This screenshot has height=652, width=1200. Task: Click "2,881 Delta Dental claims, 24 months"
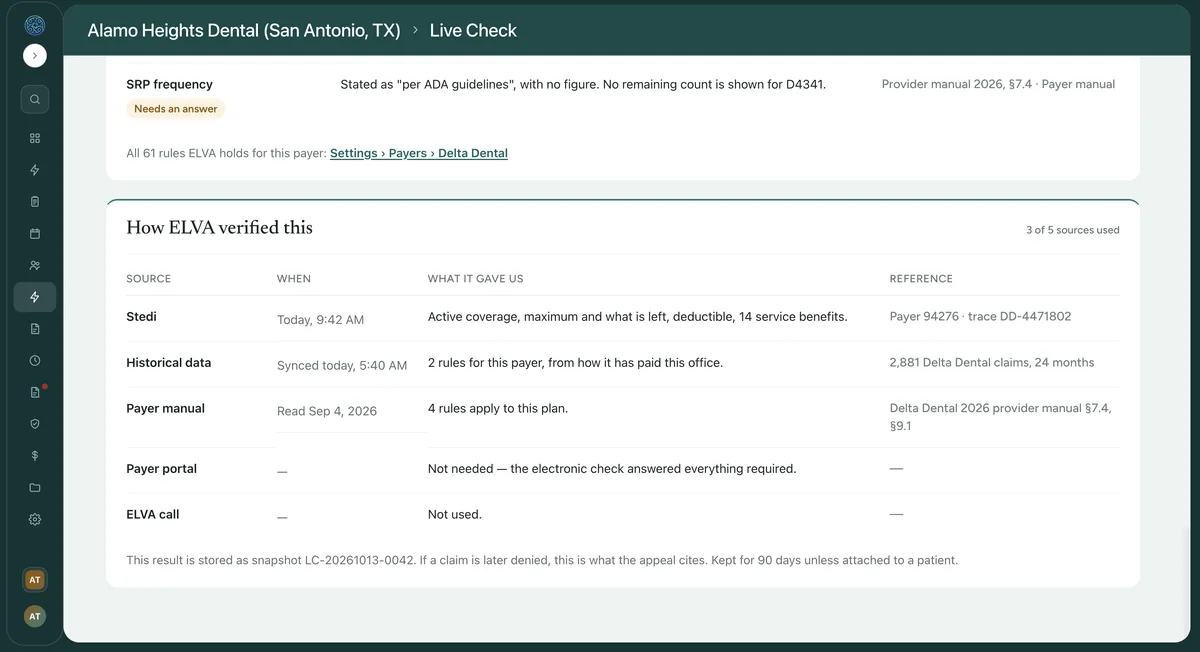pyautogui.click(x=992, y=362)
